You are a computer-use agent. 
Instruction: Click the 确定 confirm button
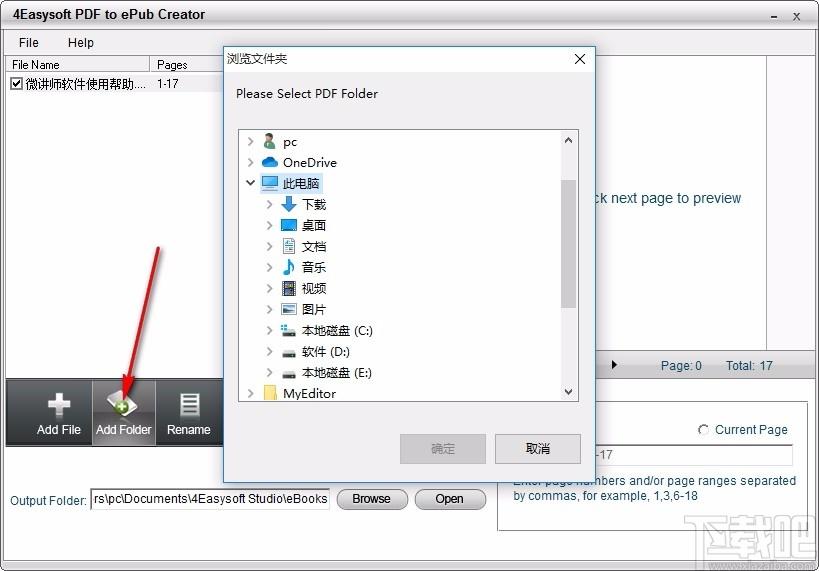[442, 449]
